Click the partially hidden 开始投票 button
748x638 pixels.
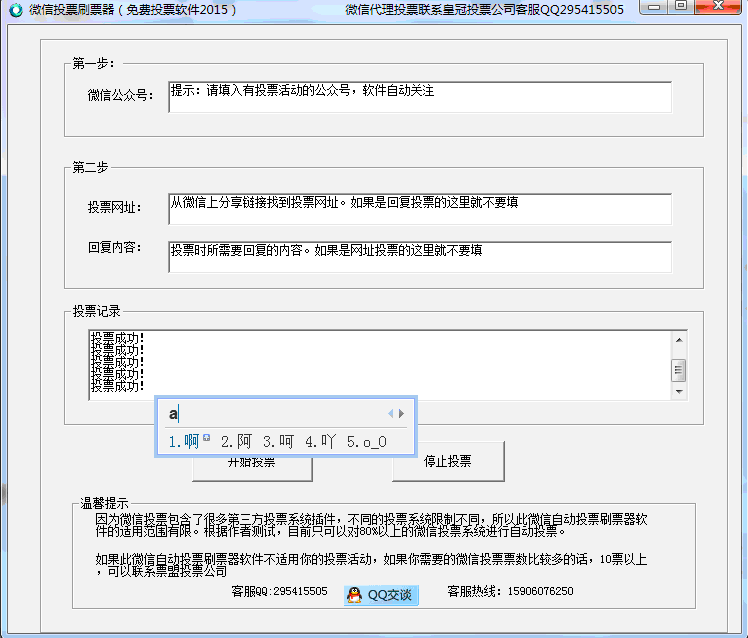pos(252,470)
